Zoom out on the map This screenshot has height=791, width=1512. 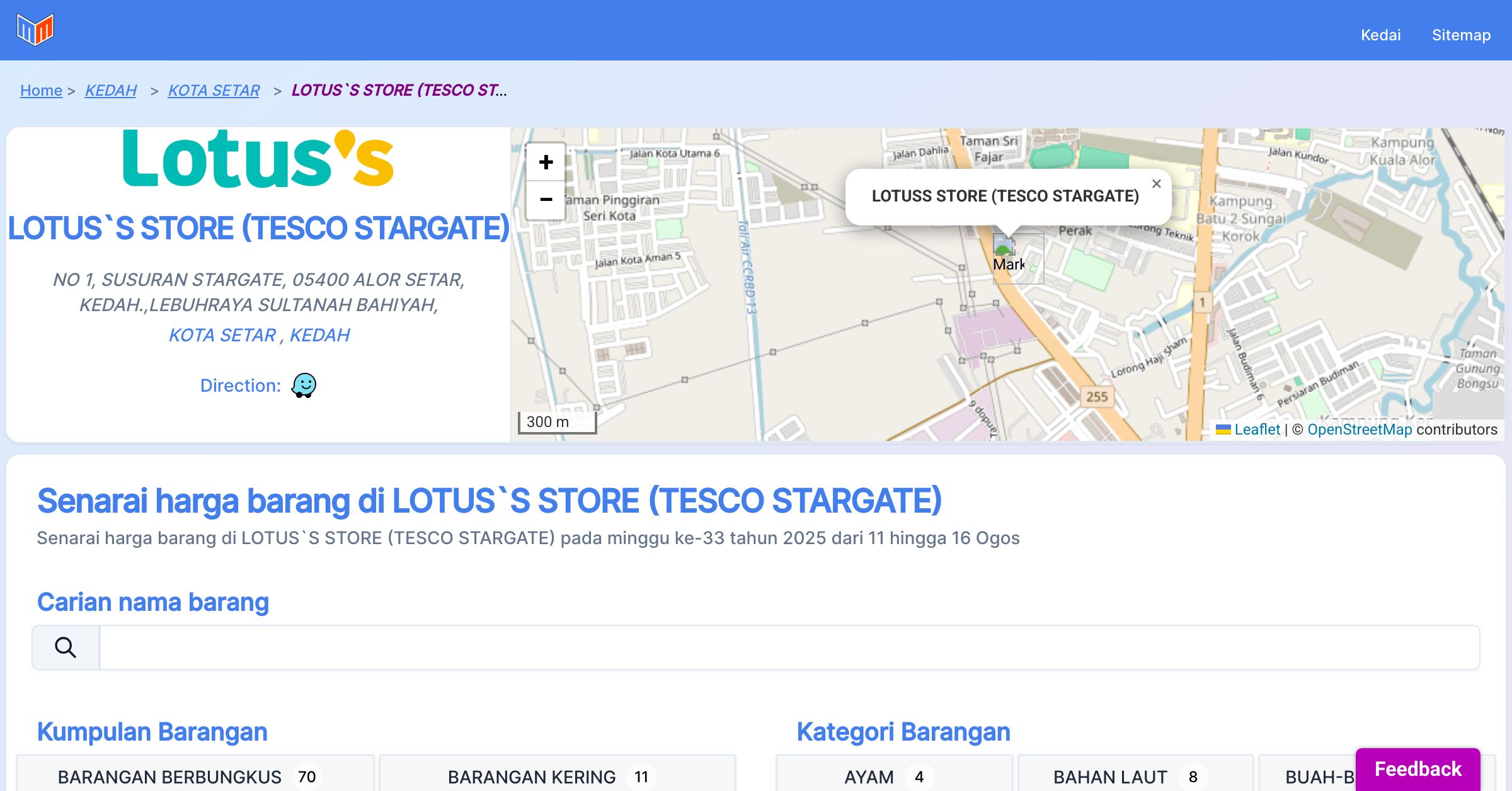tap(546, 200)
